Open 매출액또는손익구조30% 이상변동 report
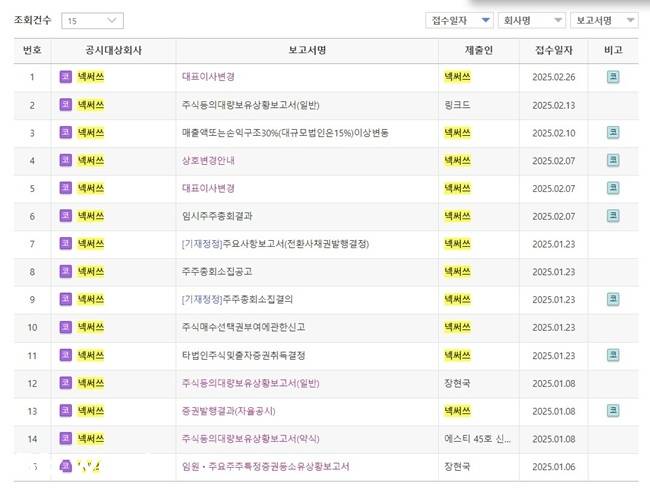 point(285,133)
